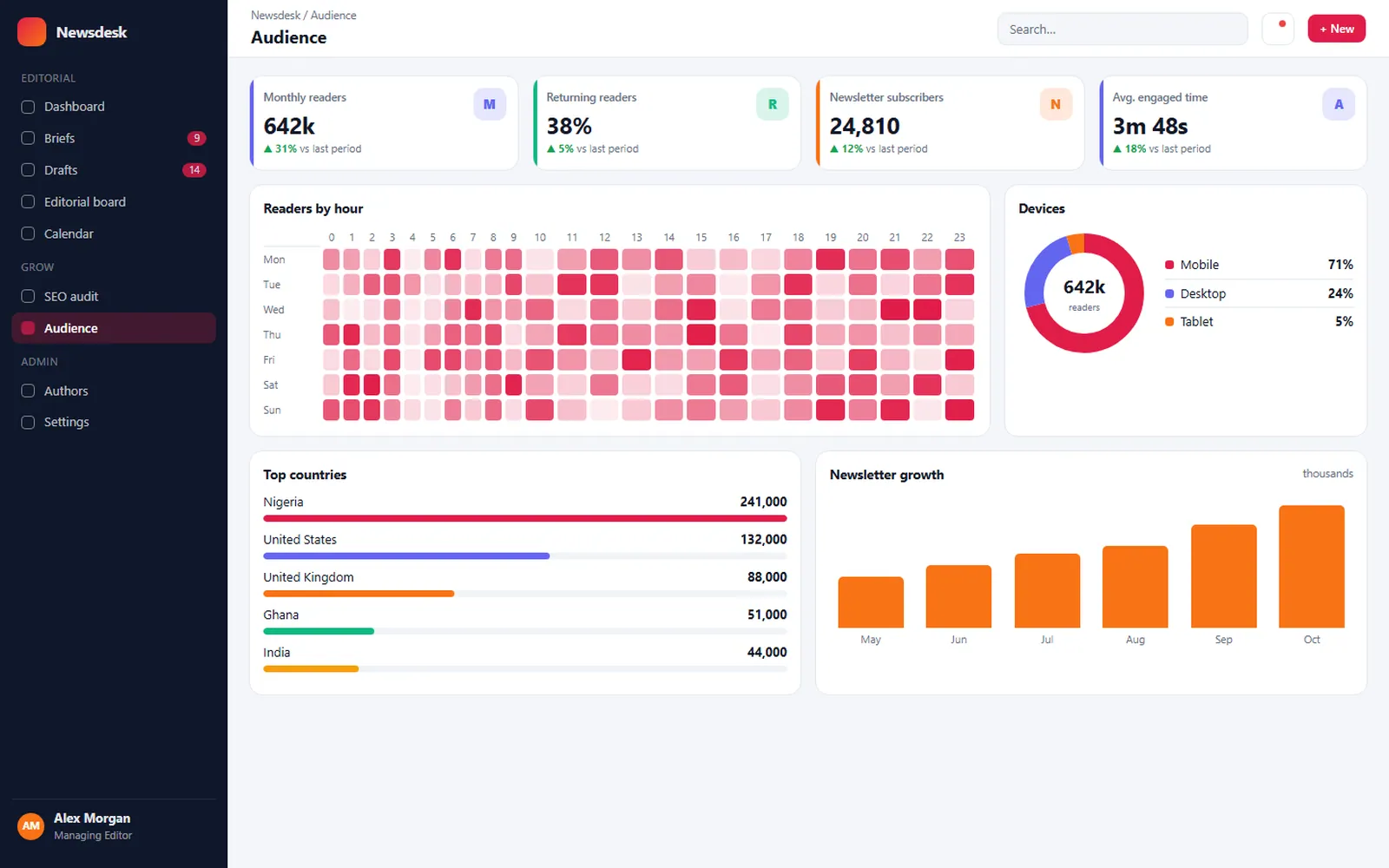Click the devices donut chart center
Image resolution: width=1389 pixels, height=868 pixels.
click(1084, 293)
